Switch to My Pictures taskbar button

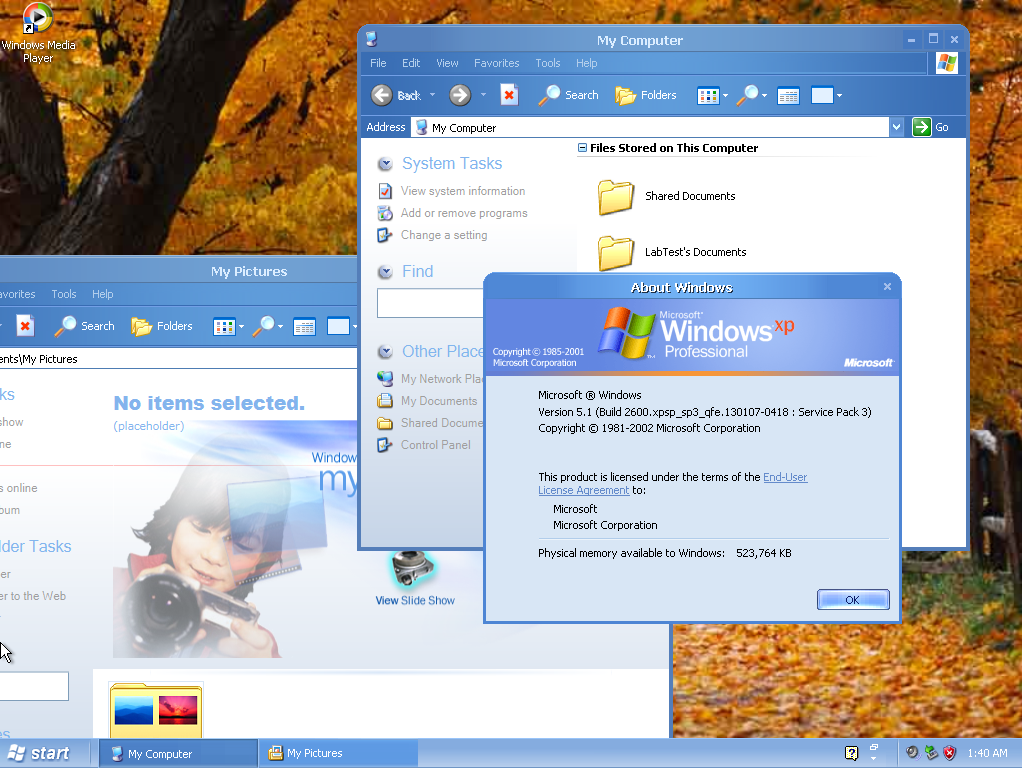click(338, 754)
